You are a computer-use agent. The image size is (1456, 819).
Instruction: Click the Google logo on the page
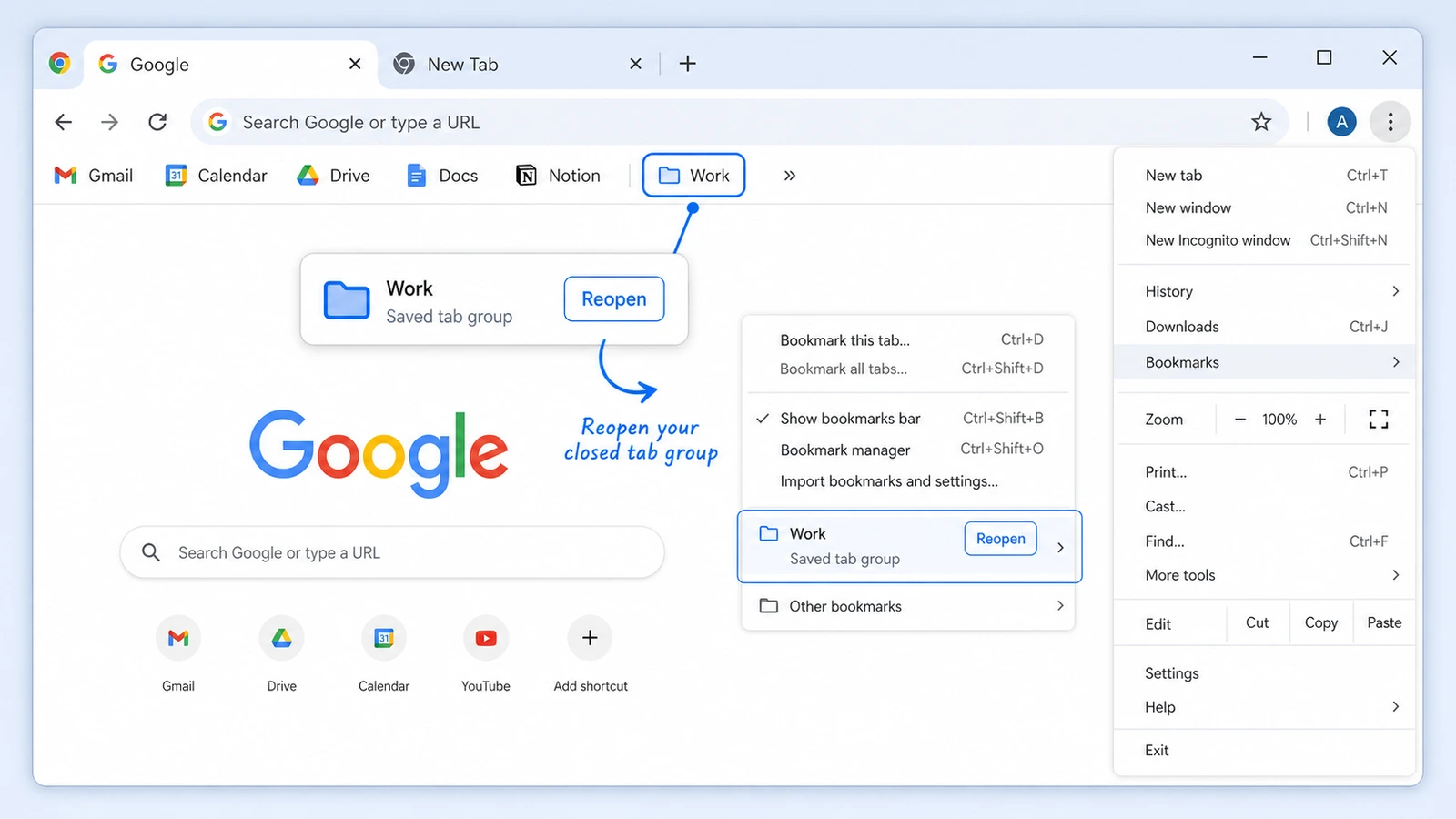click(x=379, y=452)
